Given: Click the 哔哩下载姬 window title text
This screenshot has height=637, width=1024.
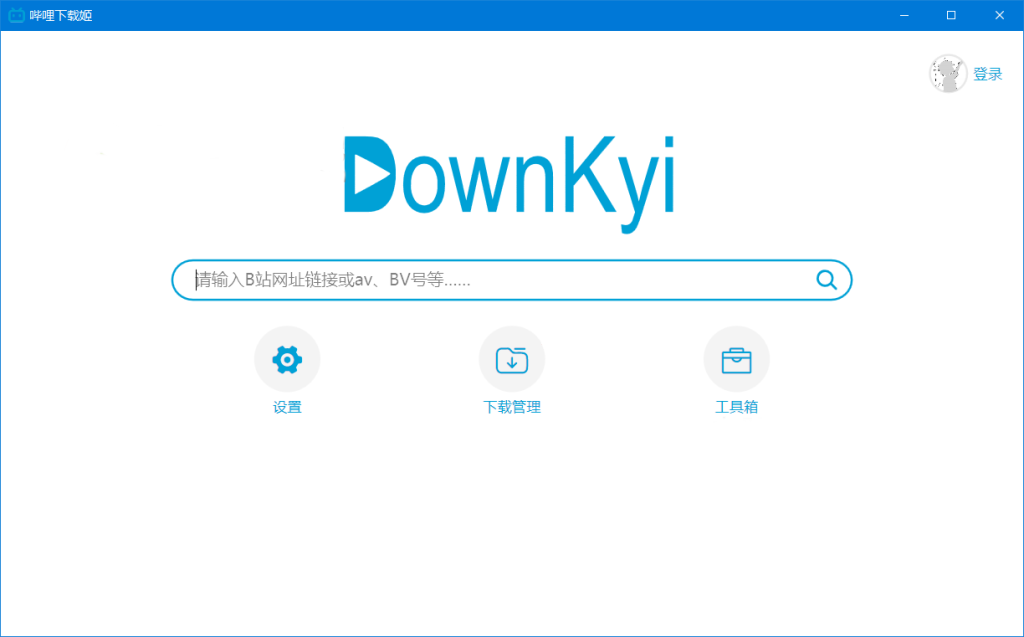Looking at the screenshot, I should click(61, 16).
